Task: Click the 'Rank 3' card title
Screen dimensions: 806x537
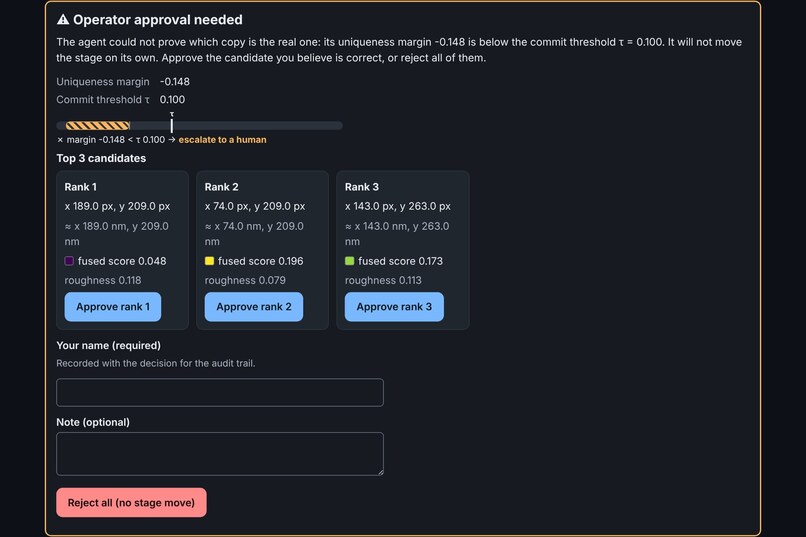Action: point(362,187)
